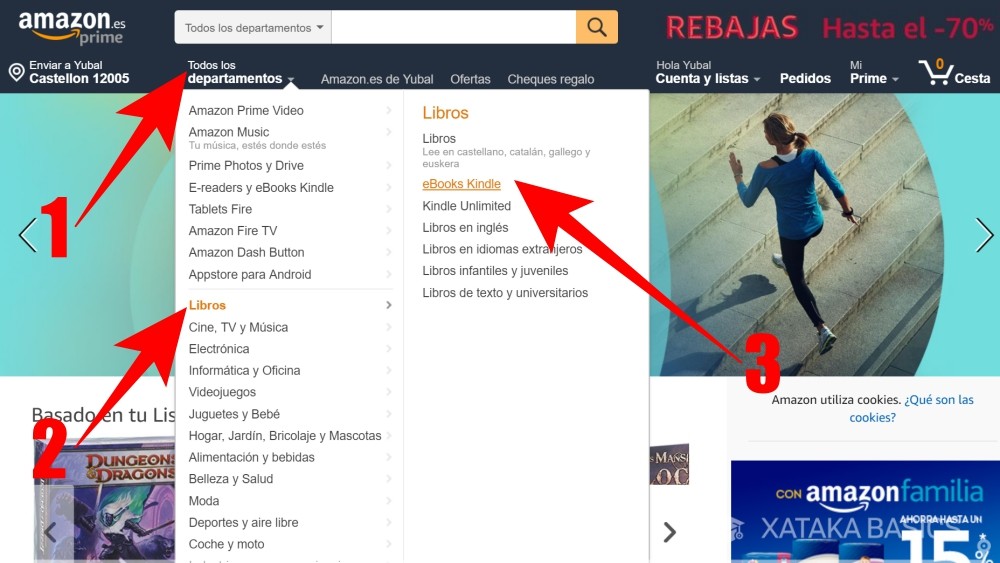Open Cheques regalo link

click(550, 79)
